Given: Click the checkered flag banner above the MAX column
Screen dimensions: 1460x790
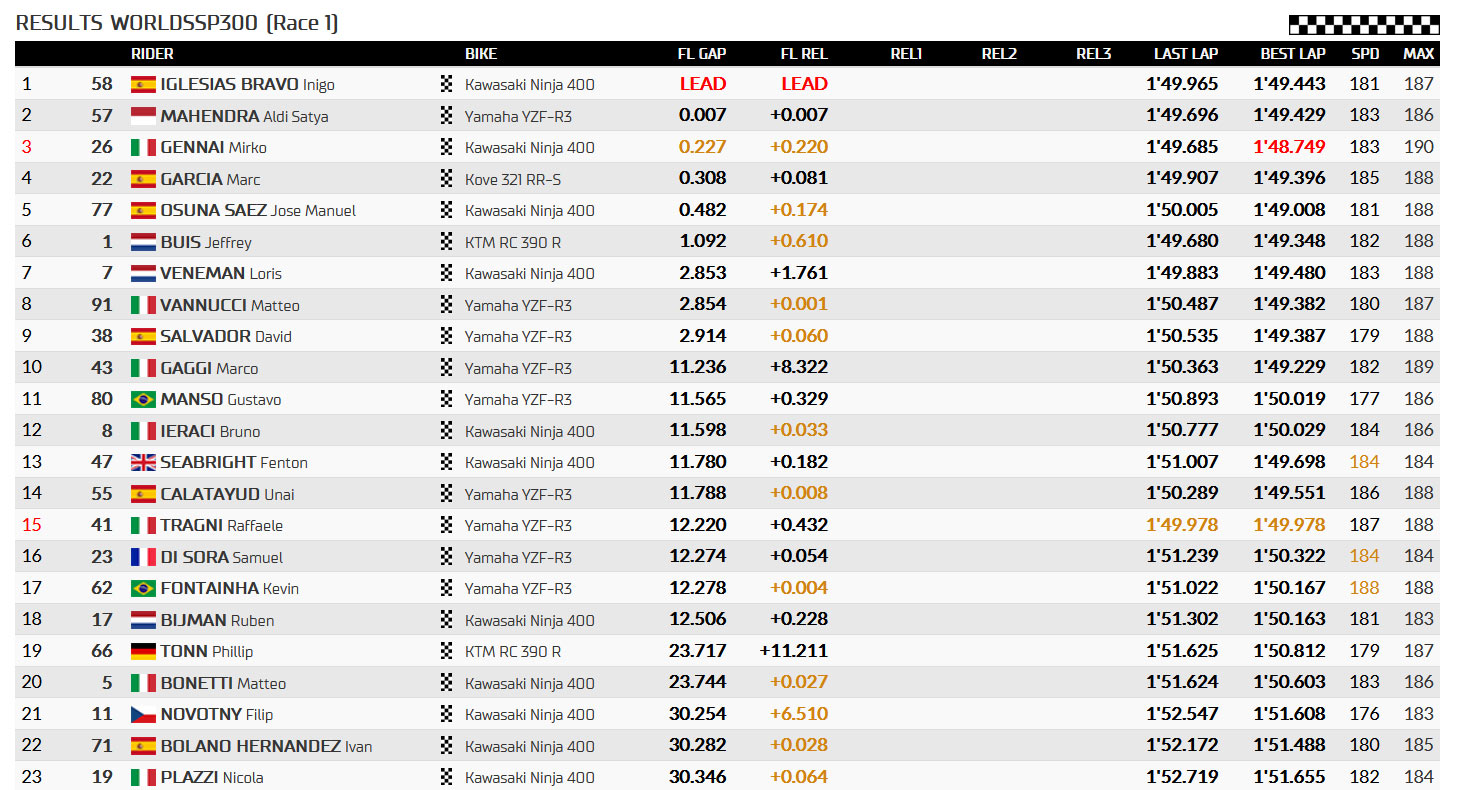Looking at the screenshot, I should (1364, 25).
